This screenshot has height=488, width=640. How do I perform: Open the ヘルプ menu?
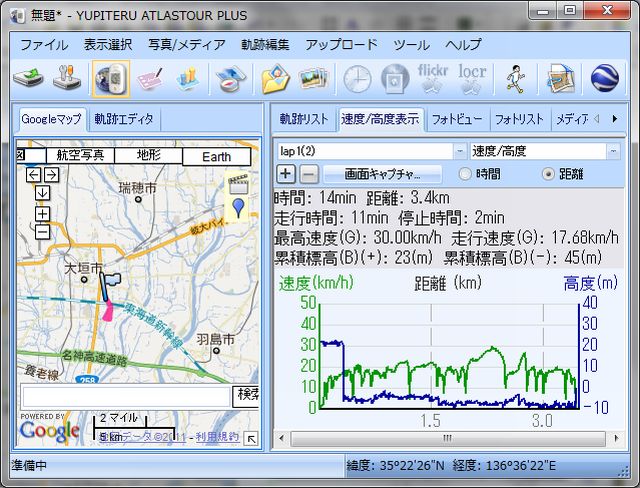(463, 44)
